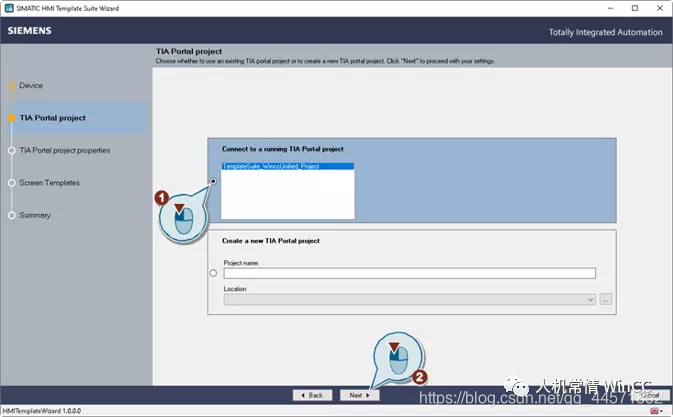This screenshot has height=417, width=673.
Task: Click the language flag icon in status bar
Action: click(655, 411)
